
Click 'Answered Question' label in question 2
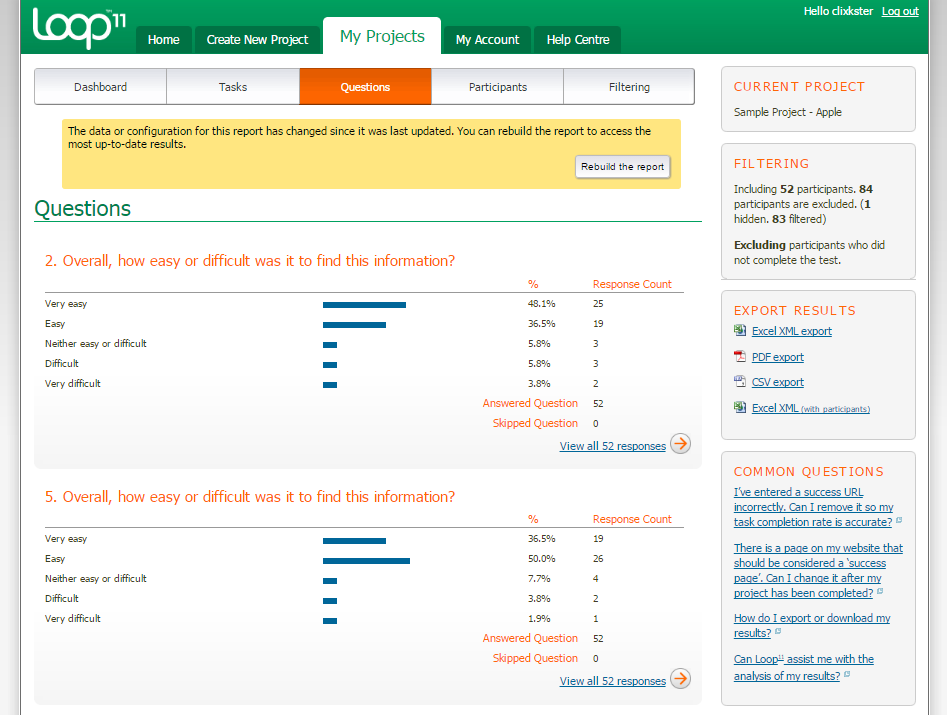530,403
